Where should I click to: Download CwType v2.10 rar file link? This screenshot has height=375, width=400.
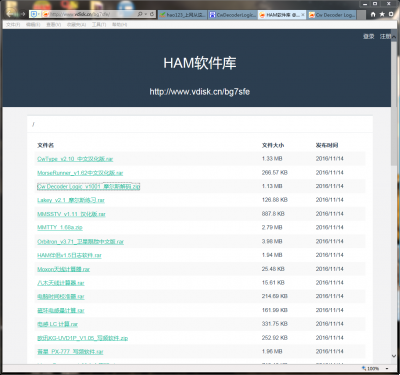click(x=75, y=159)
